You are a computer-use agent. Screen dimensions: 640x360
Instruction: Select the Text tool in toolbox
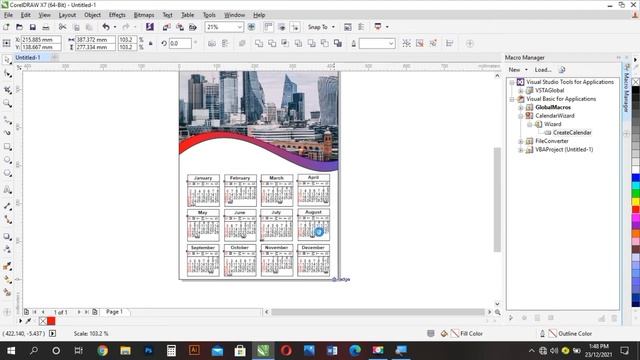click(x=7, y=190)
